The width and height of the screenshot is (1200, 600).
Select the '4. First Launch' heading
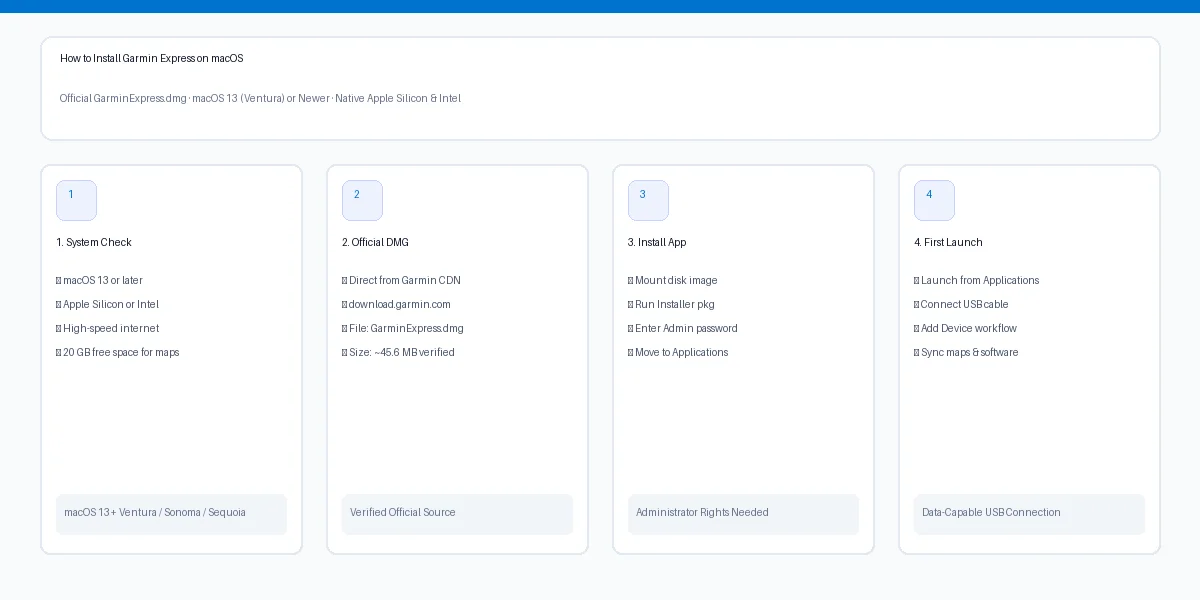tap(948, 242)
